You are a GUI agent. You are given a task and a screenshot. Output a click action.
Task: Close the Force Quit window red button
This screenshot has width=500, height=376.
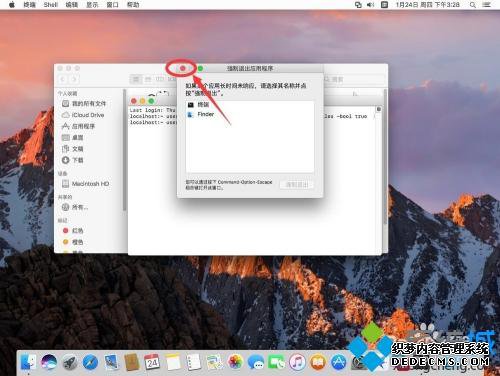183,68
